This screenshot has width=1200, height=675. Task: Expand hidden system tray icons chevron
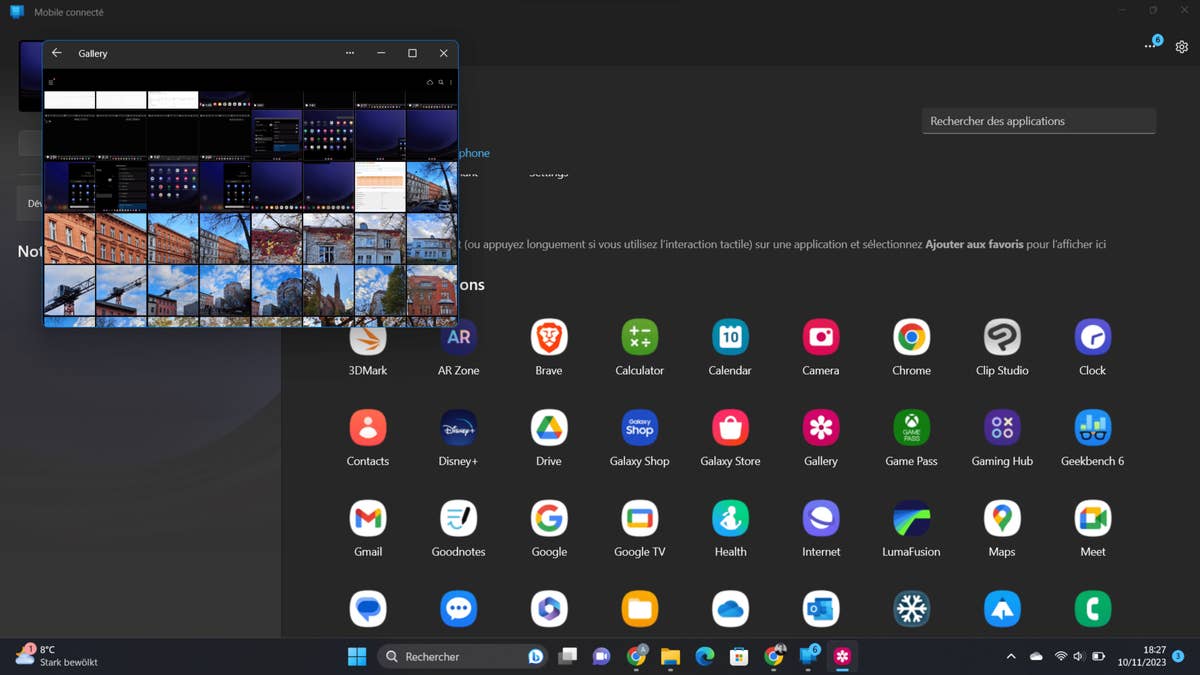(x=1010, y=657)
